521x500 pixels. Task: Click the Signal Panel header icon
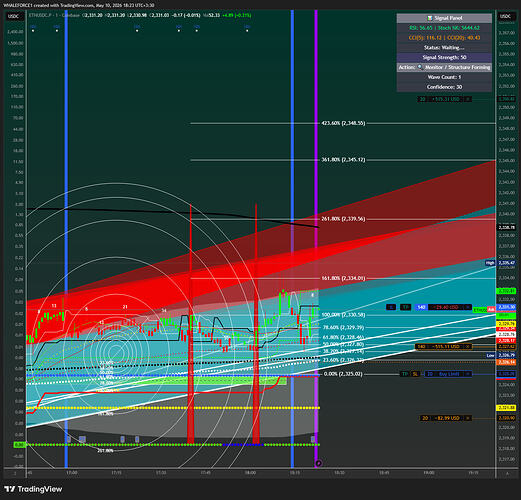[x=430, y=18]
